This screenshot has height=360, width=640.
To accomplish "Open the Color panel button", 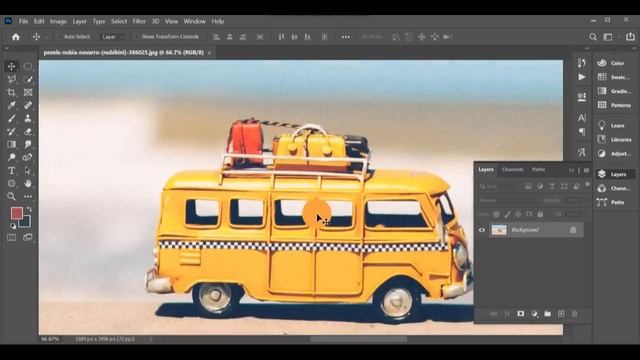I will [x=611, y=63].
